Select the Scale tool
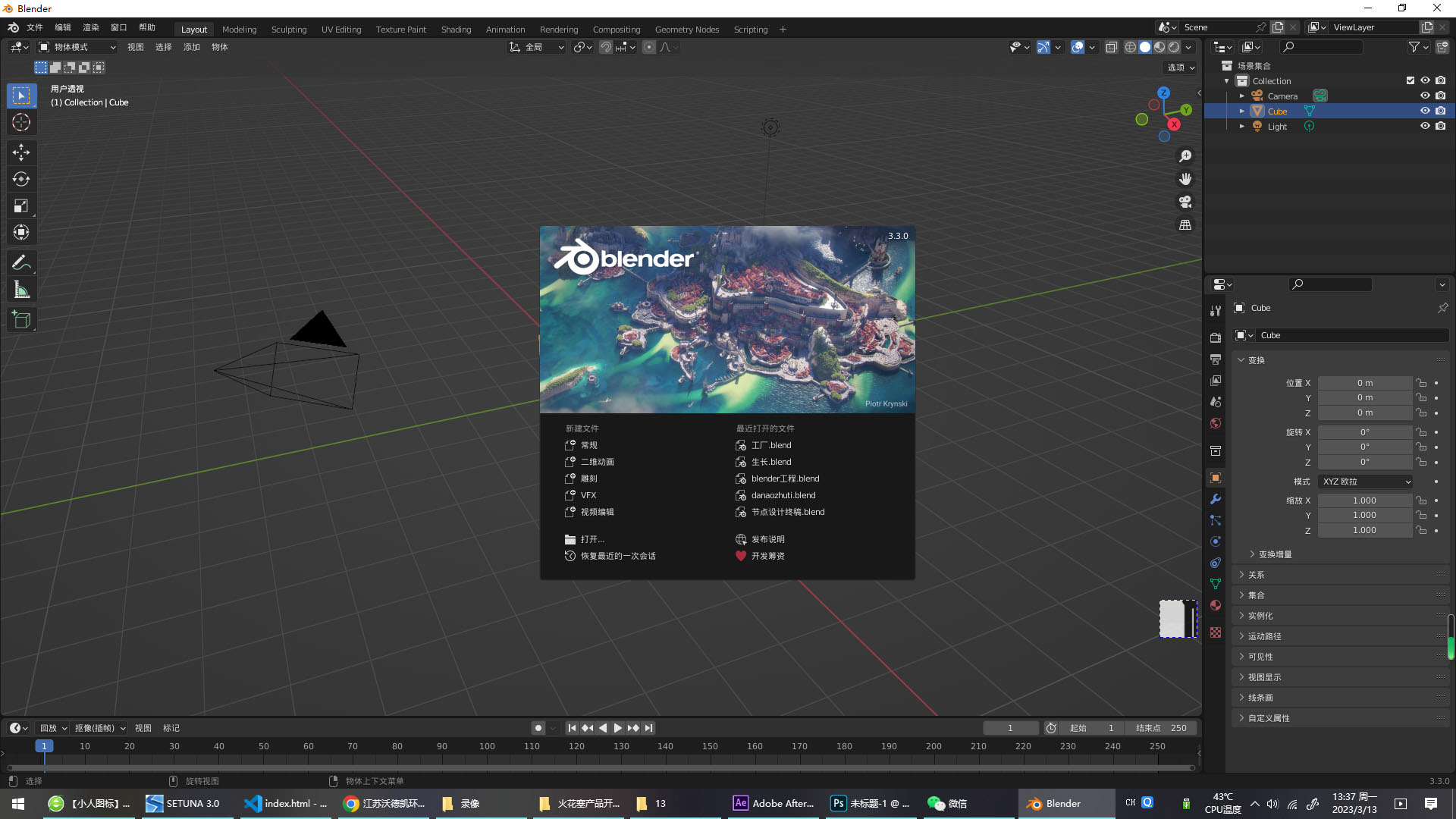Screen dimensions: 1456x819 tap(21, 206)
